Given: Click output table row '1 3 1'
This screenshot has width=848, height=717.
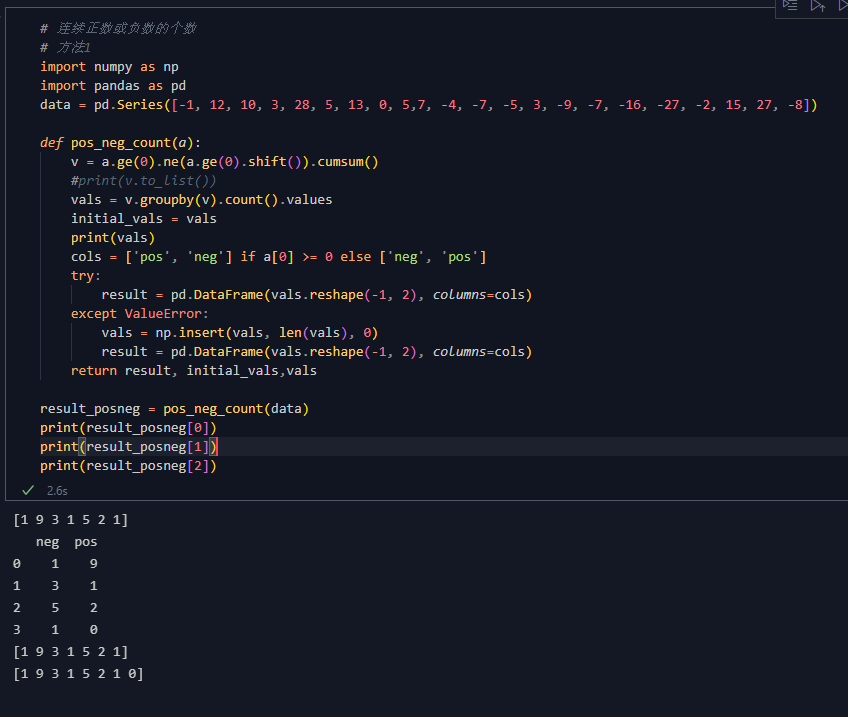Looking at the screenshot, I should pyautogui.click(x=55, y=586).
